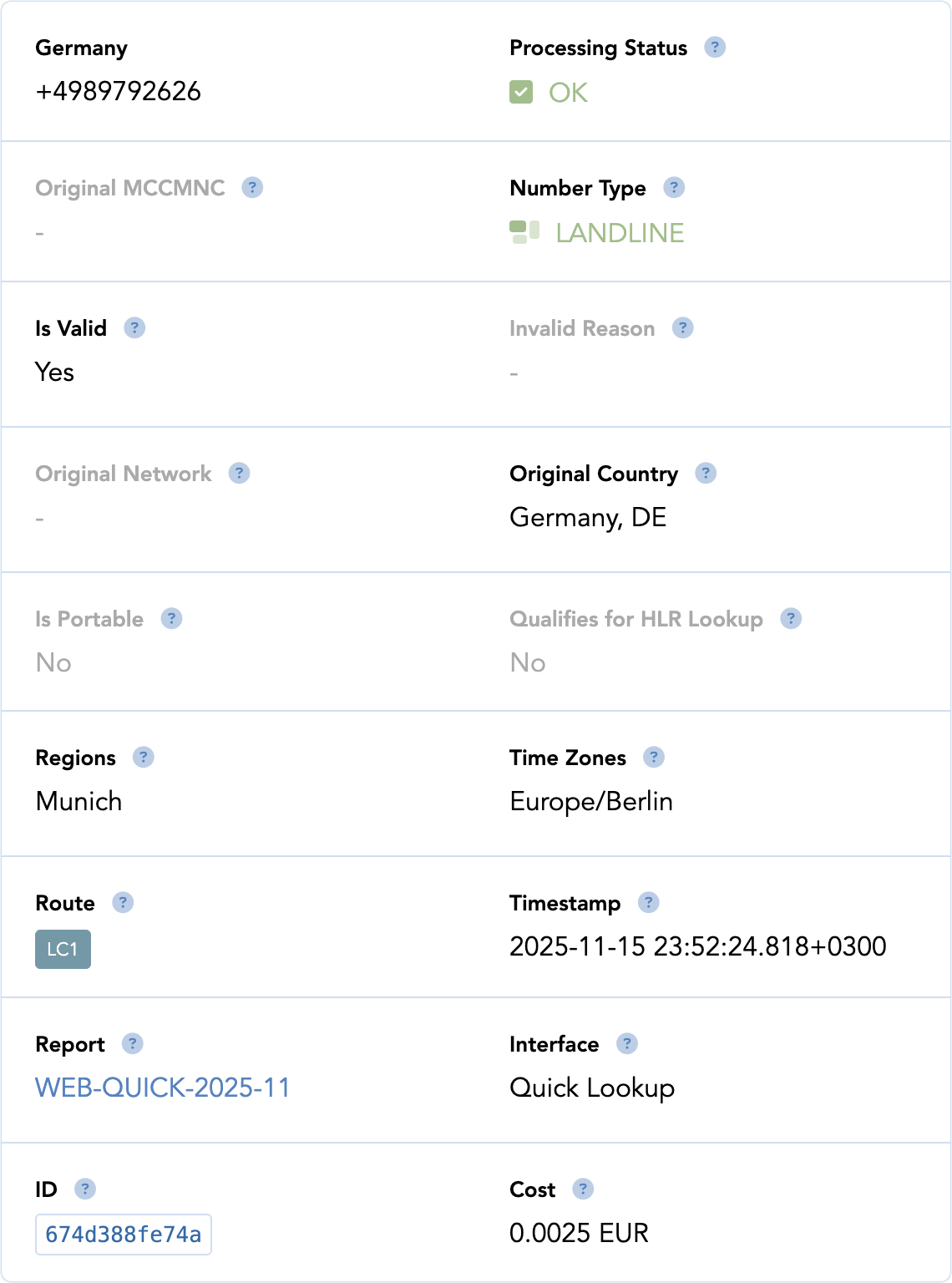This screenshot has height=1283, width=952.
Task: Open the Number Type help tooltip
Action: point(673,188)
